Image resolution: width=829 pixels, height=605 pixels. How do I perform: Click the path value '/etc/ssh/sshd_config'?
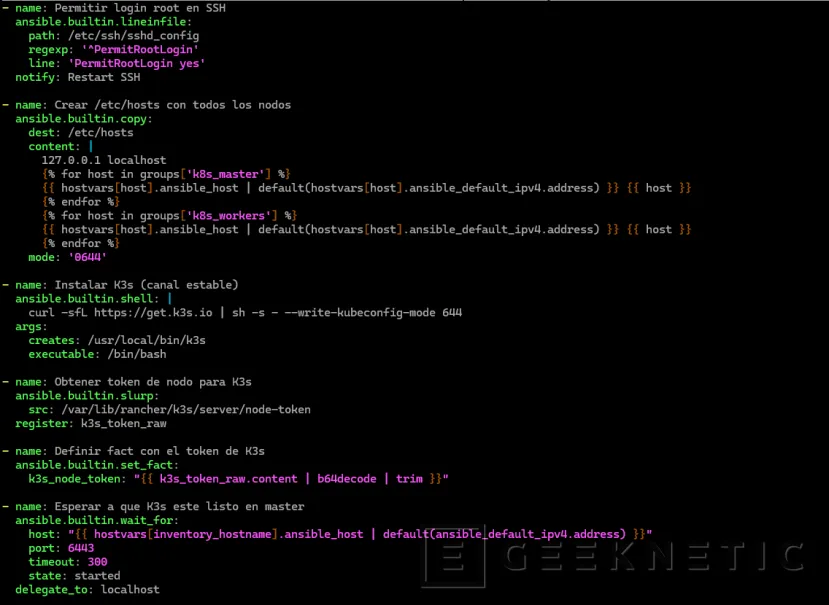click(134, 35)
